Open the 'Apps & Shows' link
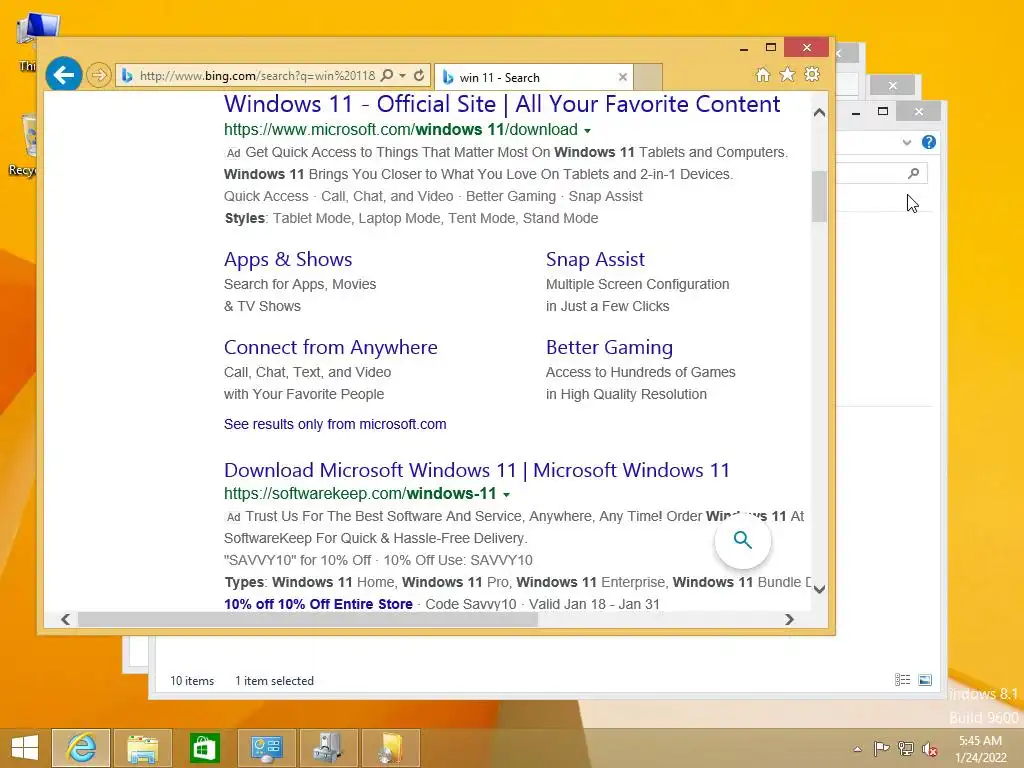This screenshot has width=1024, height=768. pos(288,259)
